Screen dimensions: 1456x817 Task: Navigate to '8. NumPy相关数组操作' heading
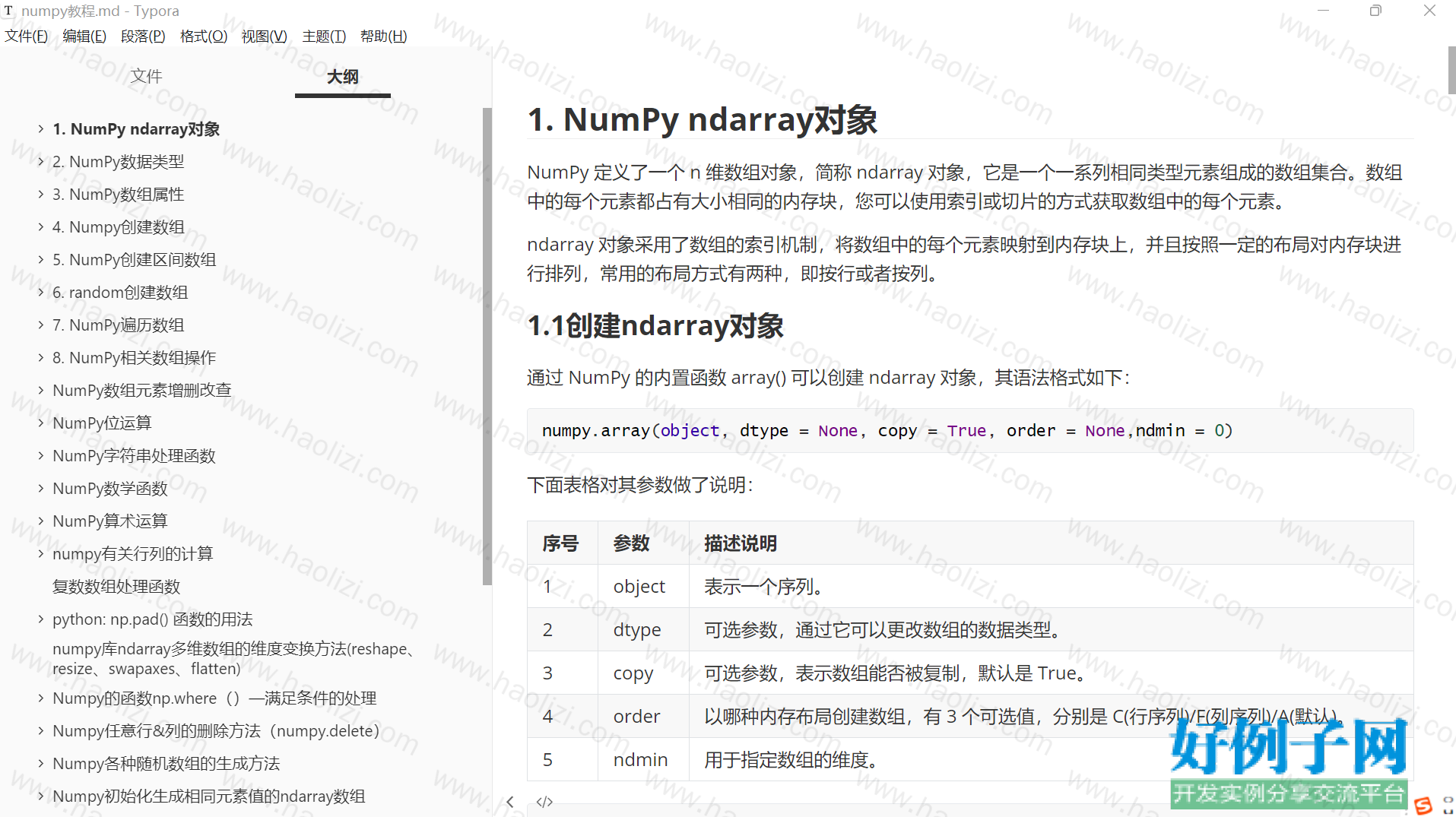point(135,358)
